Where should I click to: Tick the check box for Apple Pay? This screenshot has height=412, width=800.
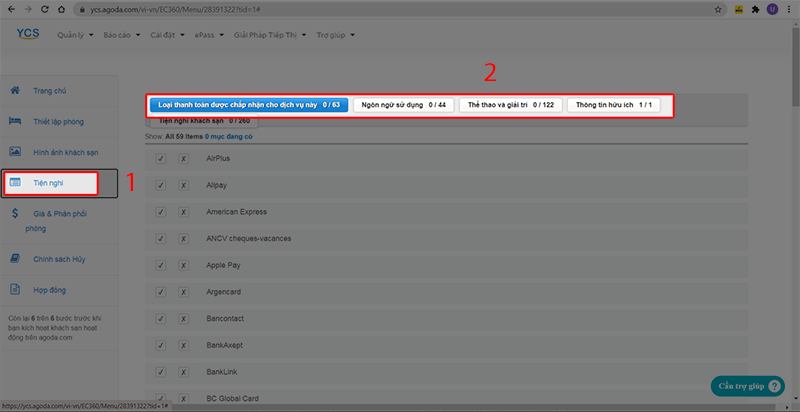pyautogui.click(x=161, y=265)
